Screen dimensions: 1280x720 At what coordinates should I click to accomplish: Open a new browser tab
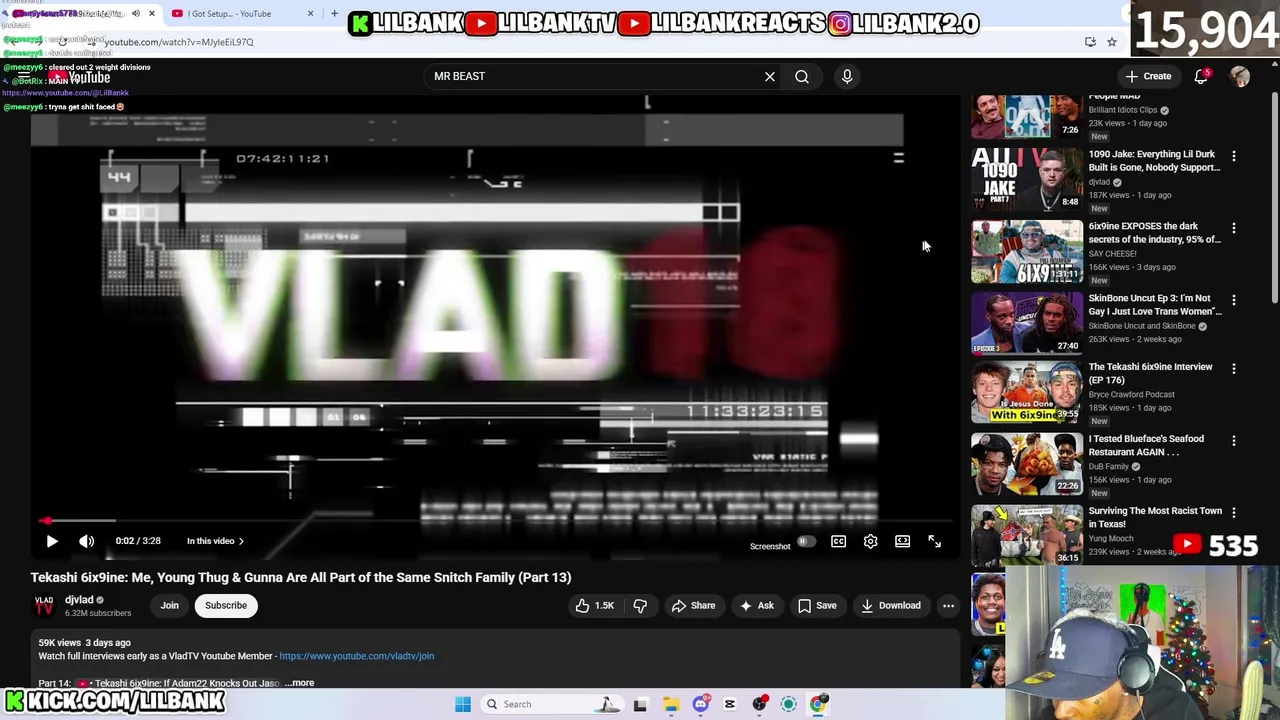pos(334,14)
